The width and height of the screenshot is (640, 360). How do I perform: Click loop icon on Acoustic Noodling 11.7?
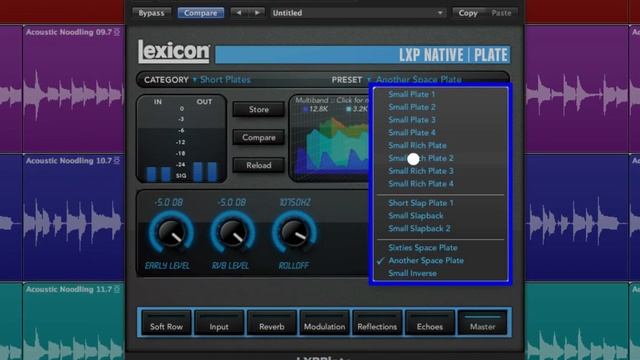117,289
